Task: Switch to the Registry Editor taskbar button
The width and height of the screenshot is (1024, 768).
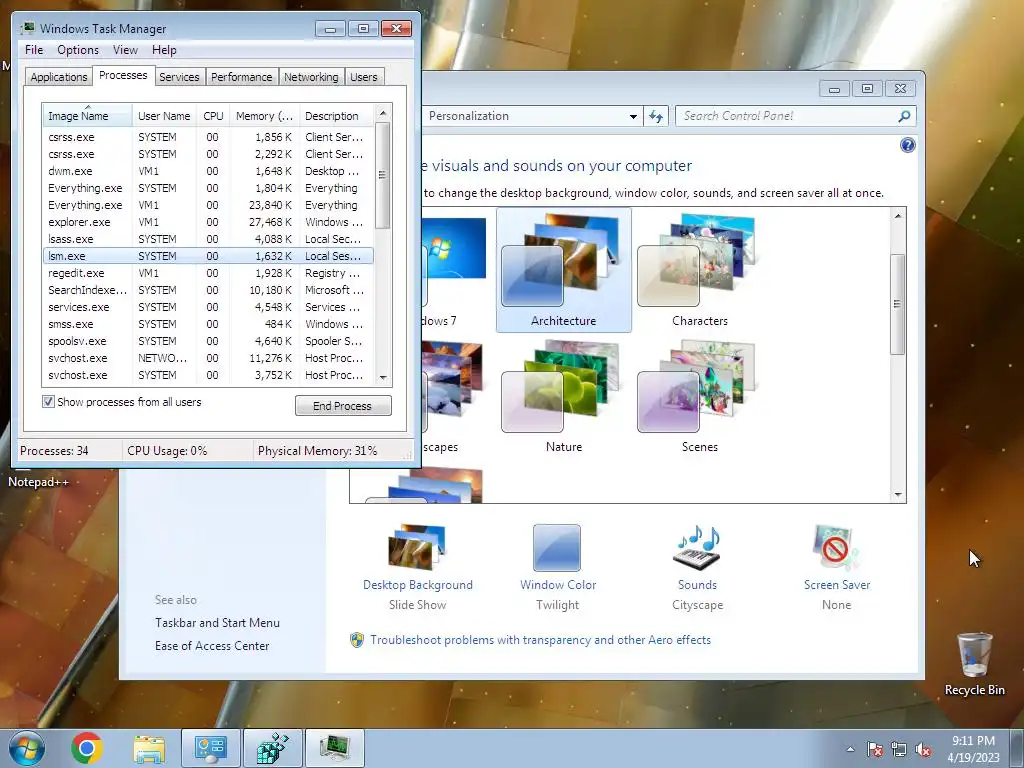Action: 272,748
